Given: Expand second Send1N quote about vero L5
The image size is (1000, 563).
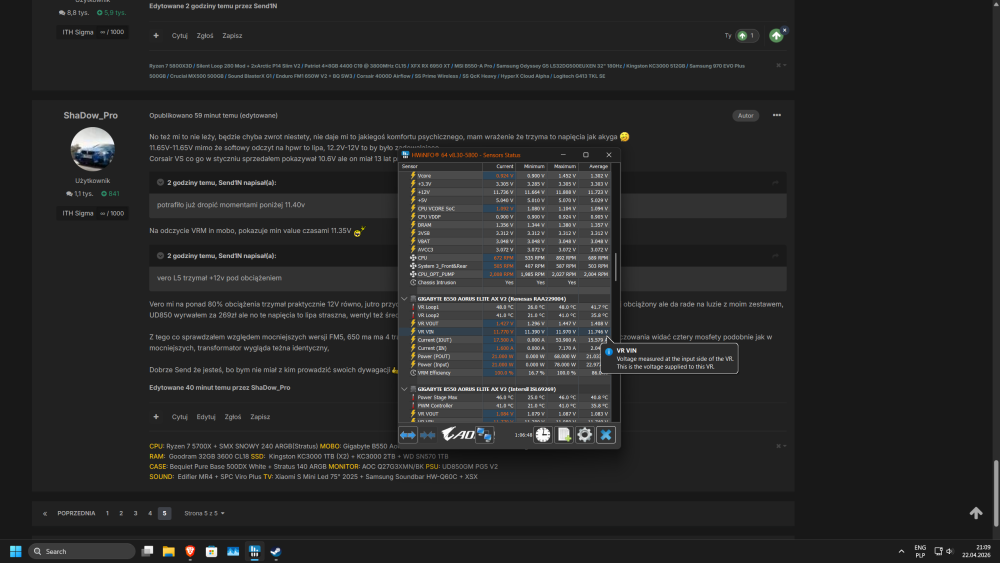Looking at the screenshot, I should [x=160, y=256].
